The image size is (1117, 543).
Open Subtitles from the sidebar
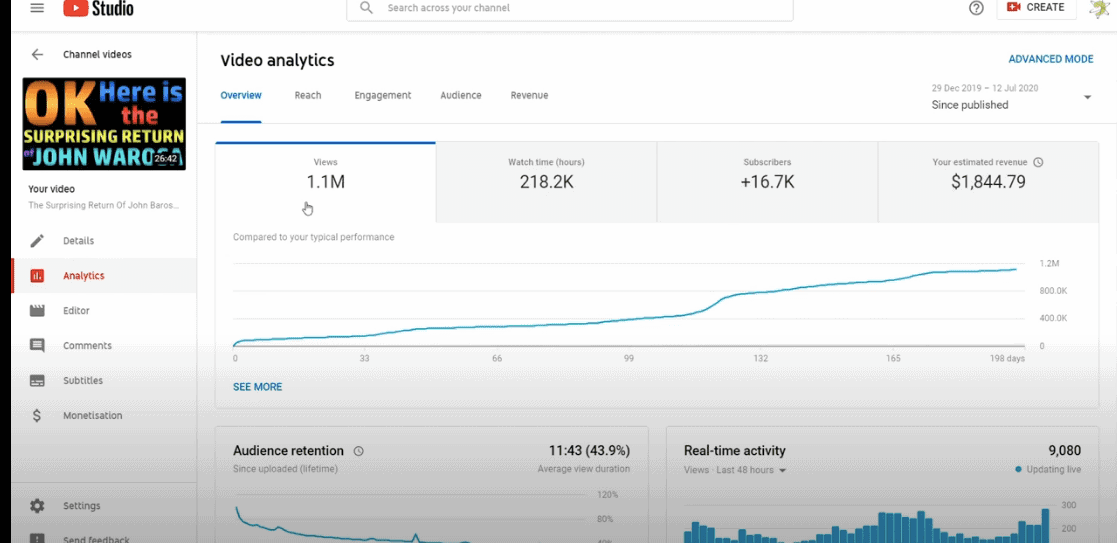click(x=83, y=381)
